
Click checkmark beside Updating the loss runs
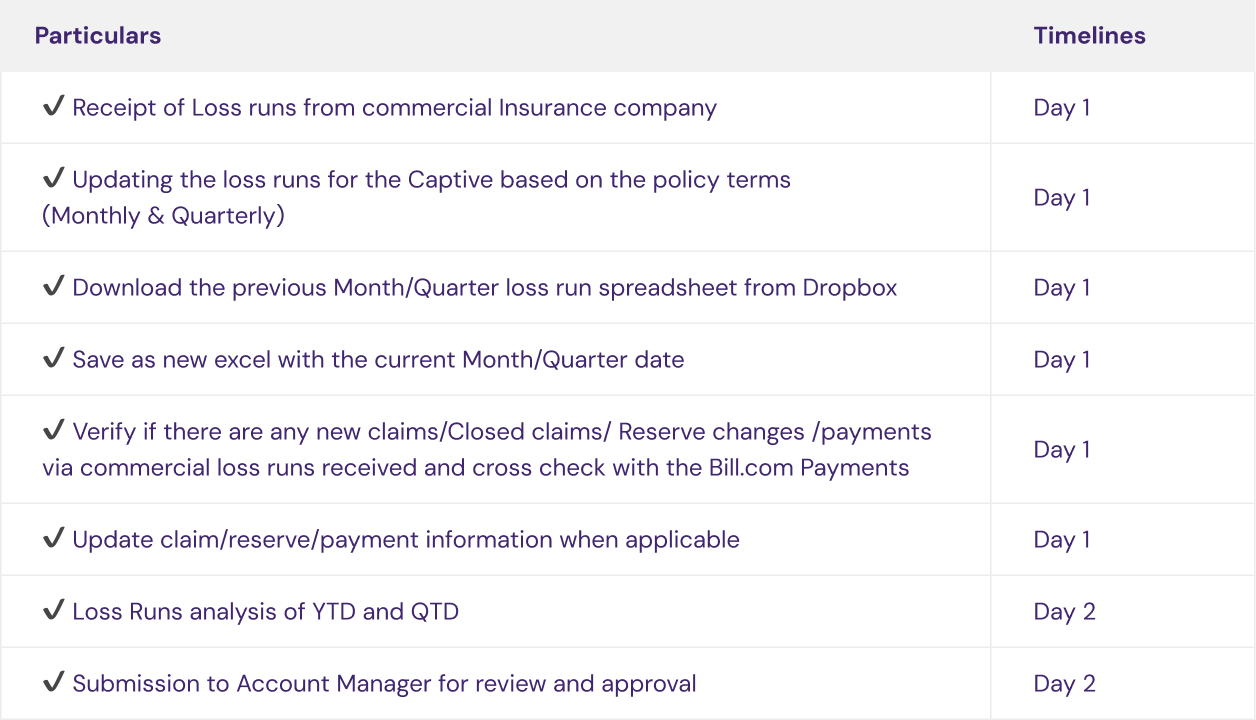tap(54, 179)
